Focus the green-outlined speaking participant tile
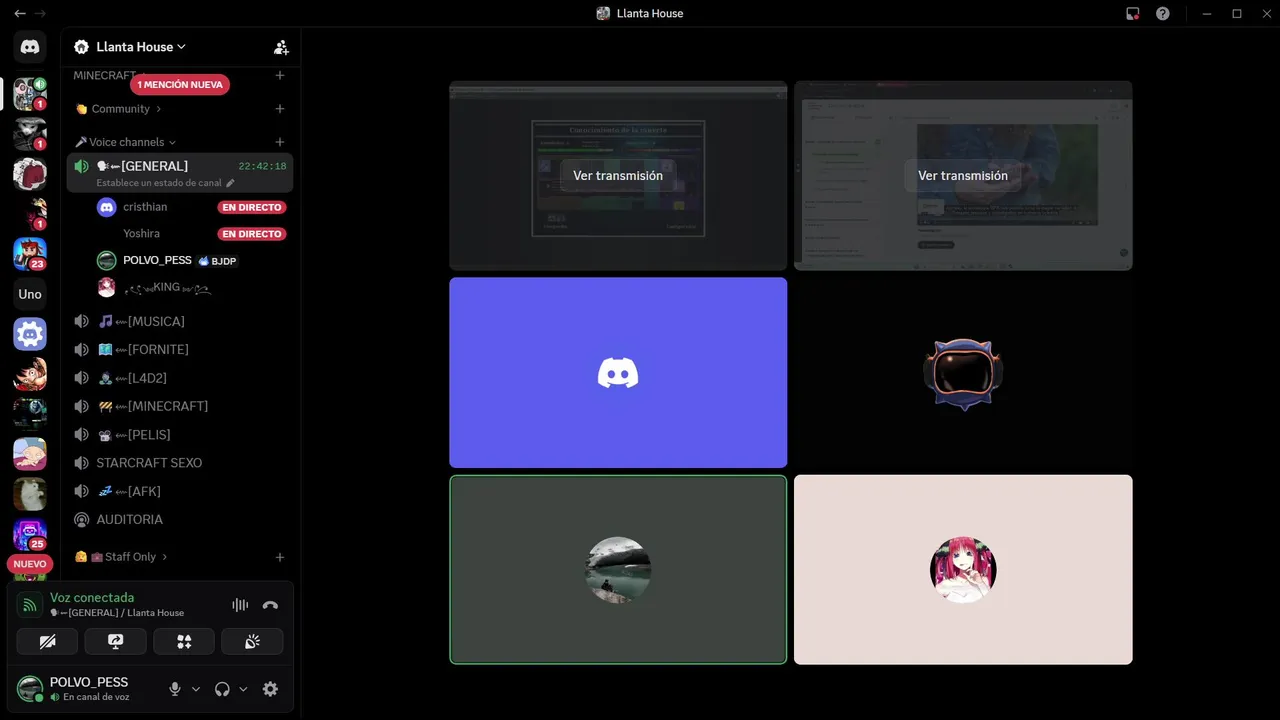 [618, 570]
